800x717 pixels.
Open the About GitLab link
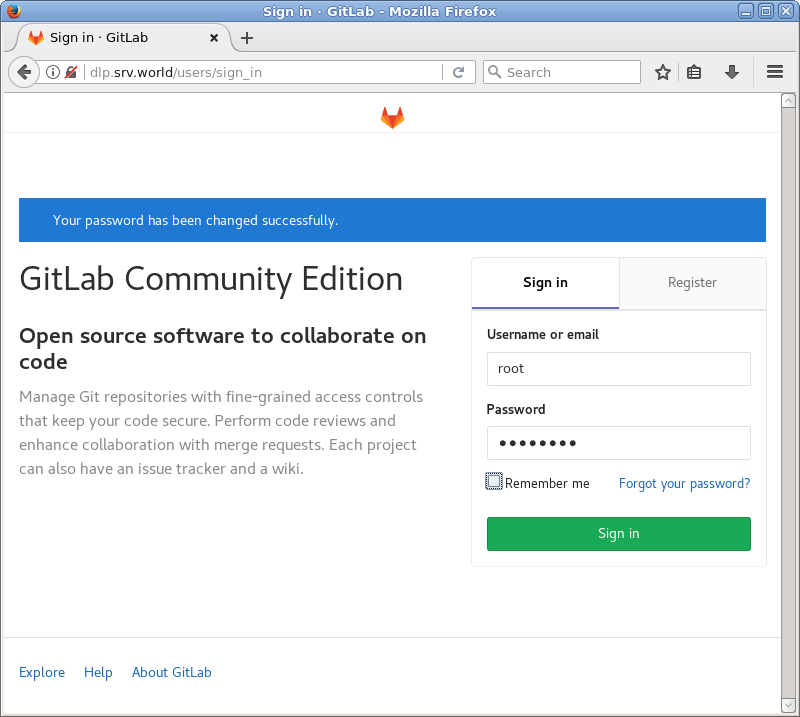pyautogui.click(x=171, y=672)
